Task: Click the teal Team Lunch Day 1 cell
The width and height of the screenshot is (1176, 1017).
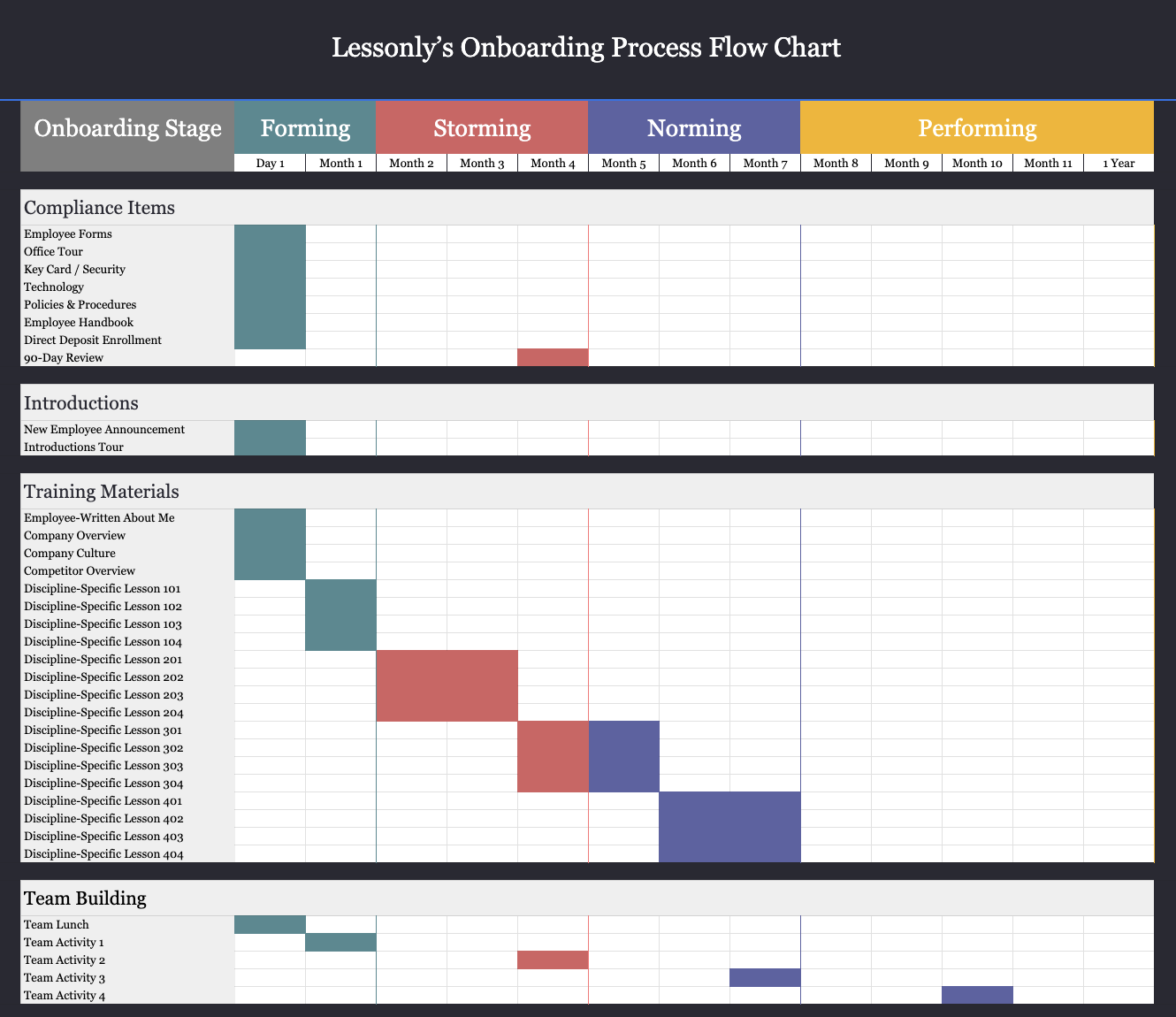Action: click(271, 924)
